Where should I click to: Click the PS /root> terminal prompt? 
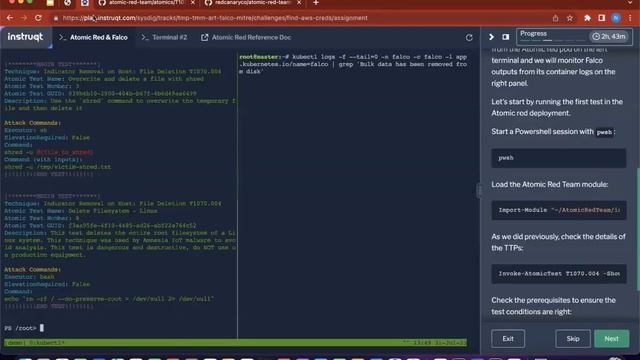coord(24,328)
